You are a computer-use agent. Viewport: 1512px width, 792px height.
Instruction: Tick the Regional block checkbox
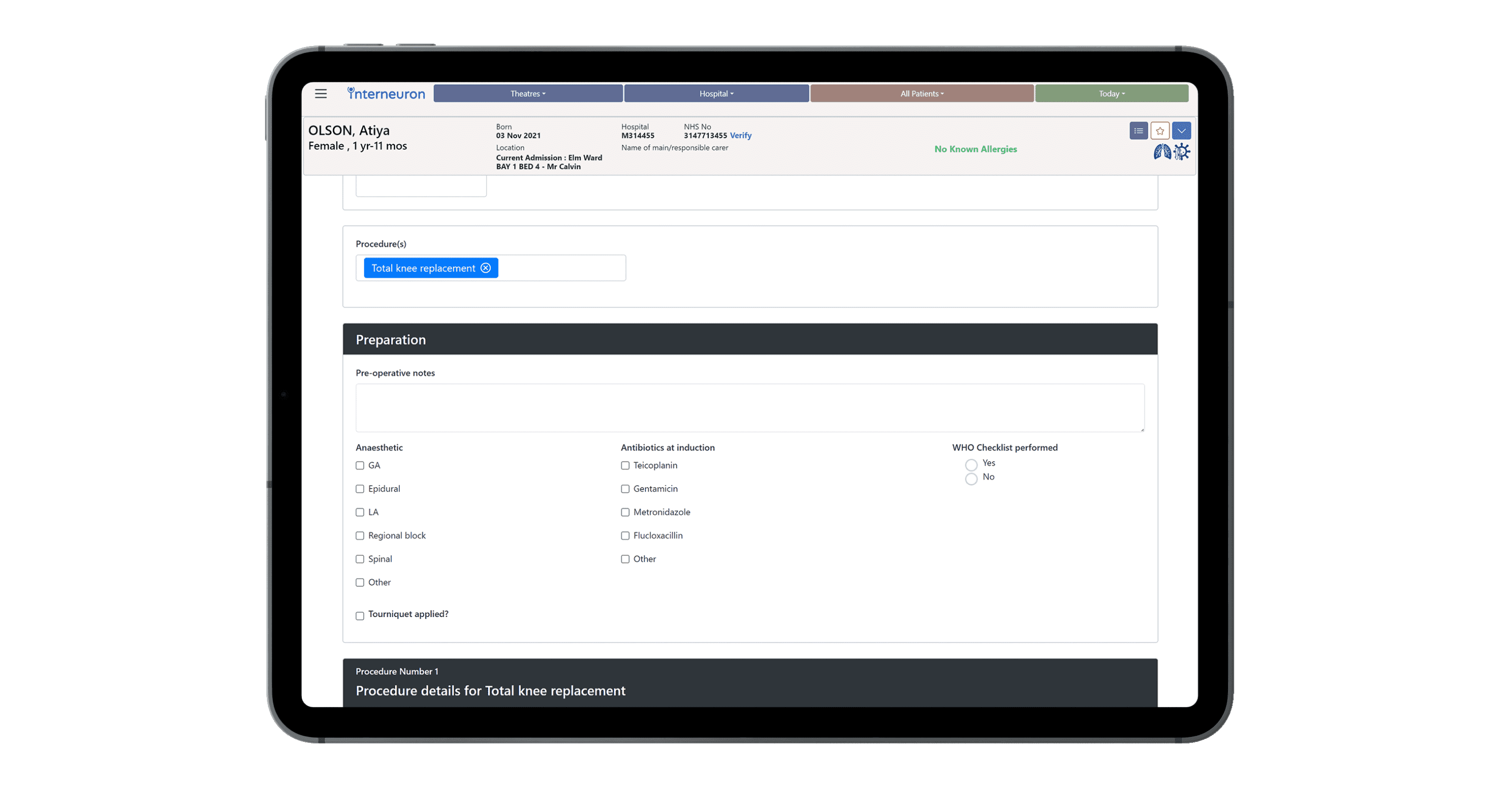tap(360, 536)
